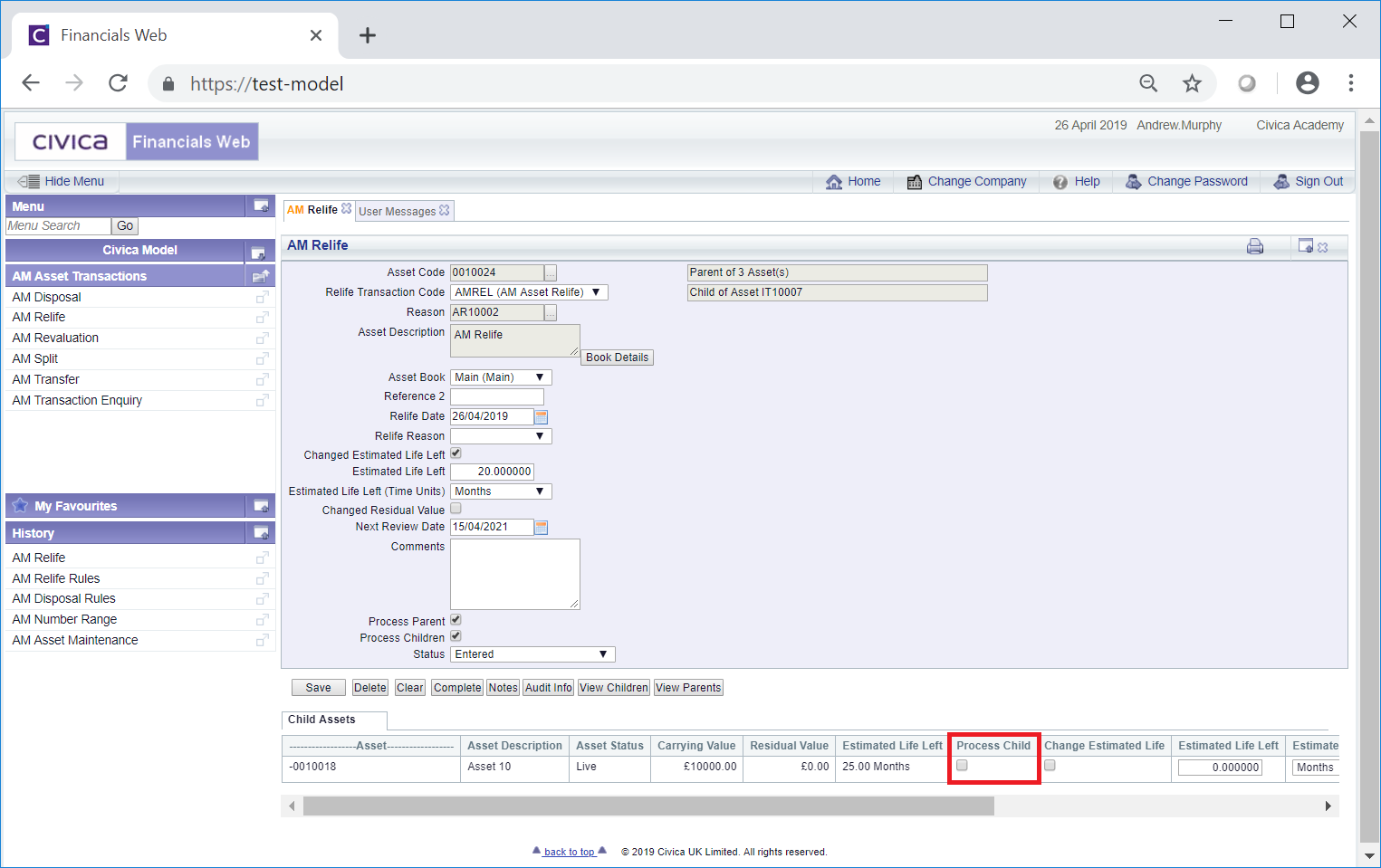Open AM Split in new window icon
The image size is (1381, 868).
coord(263,358)
